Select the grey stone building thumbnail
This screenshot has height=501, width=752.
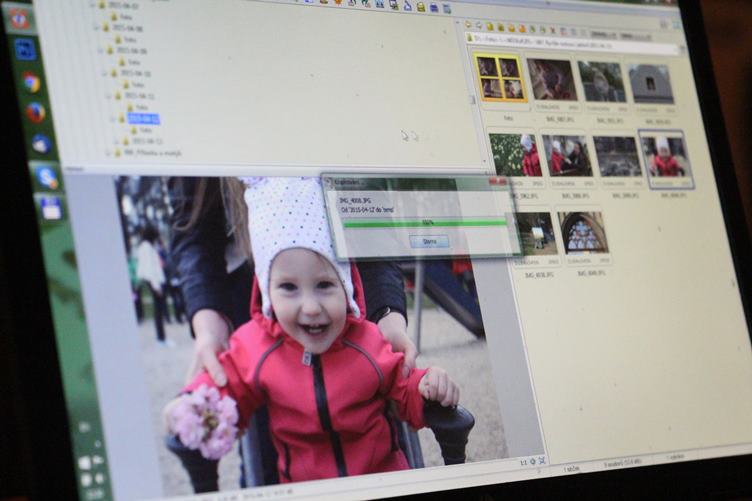coord(650,85)
